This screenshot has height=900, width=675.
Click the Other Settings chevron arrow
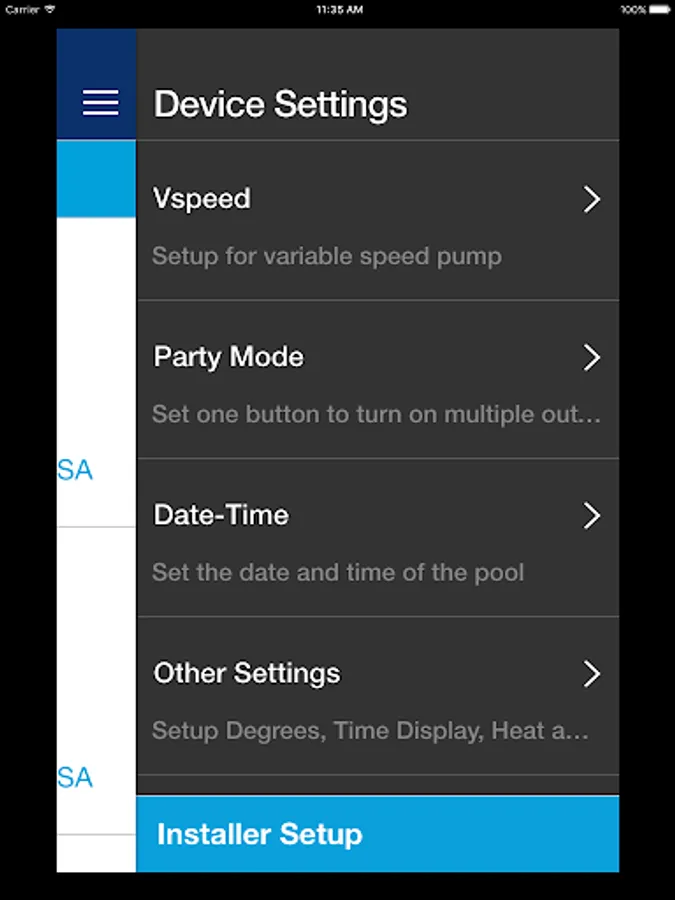point(591,674)
